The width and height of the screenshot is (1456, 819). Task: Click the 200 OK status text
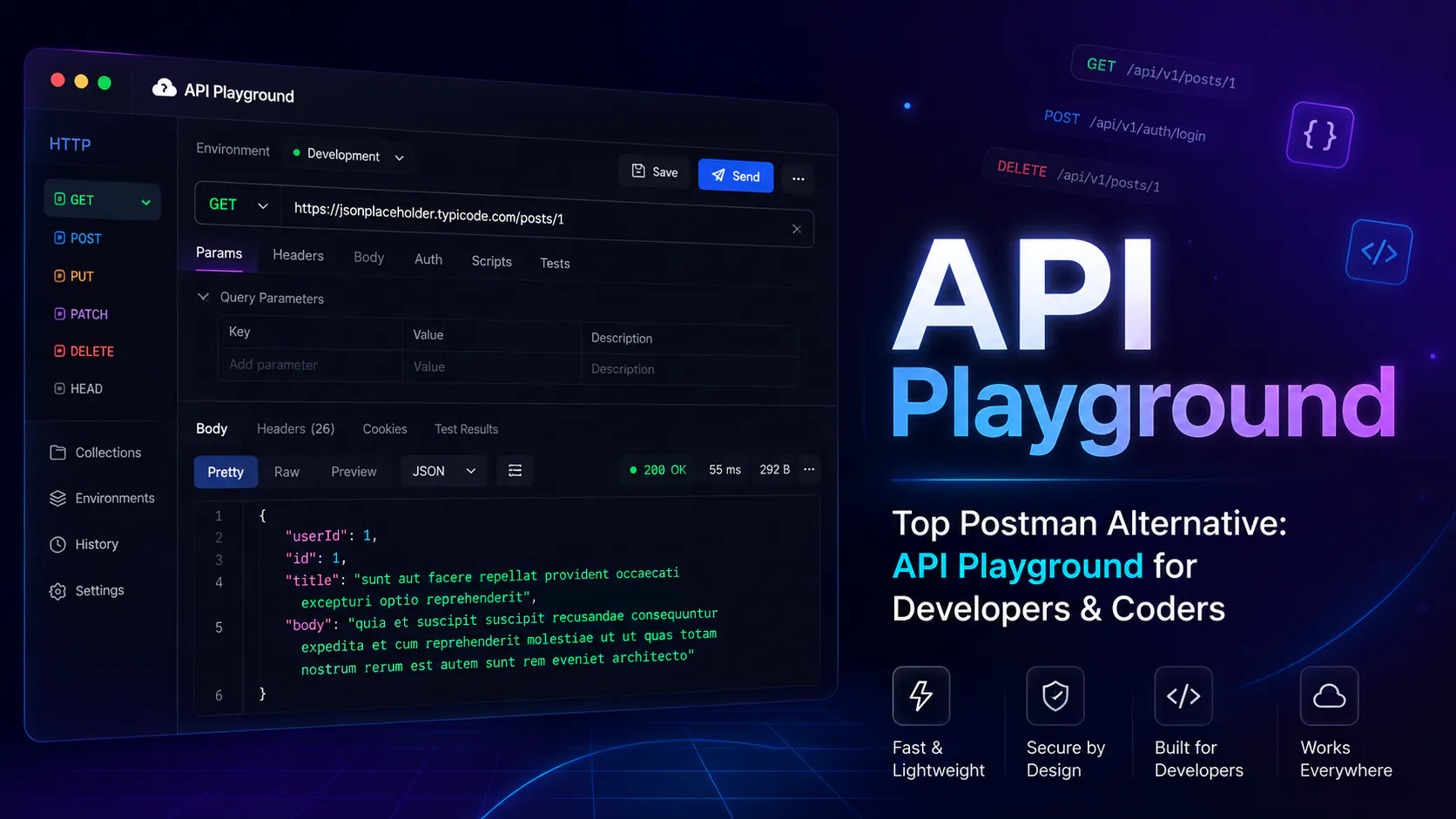(x=665, y=470)
